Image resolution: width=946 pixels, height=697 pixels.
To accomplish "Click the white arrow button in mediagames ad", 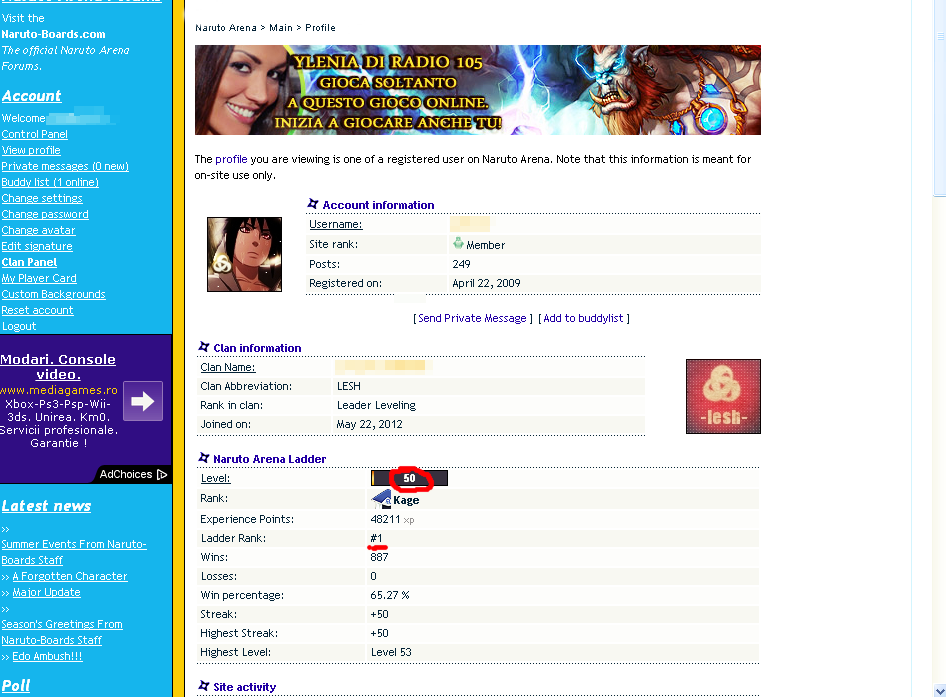I will [143, 401].
